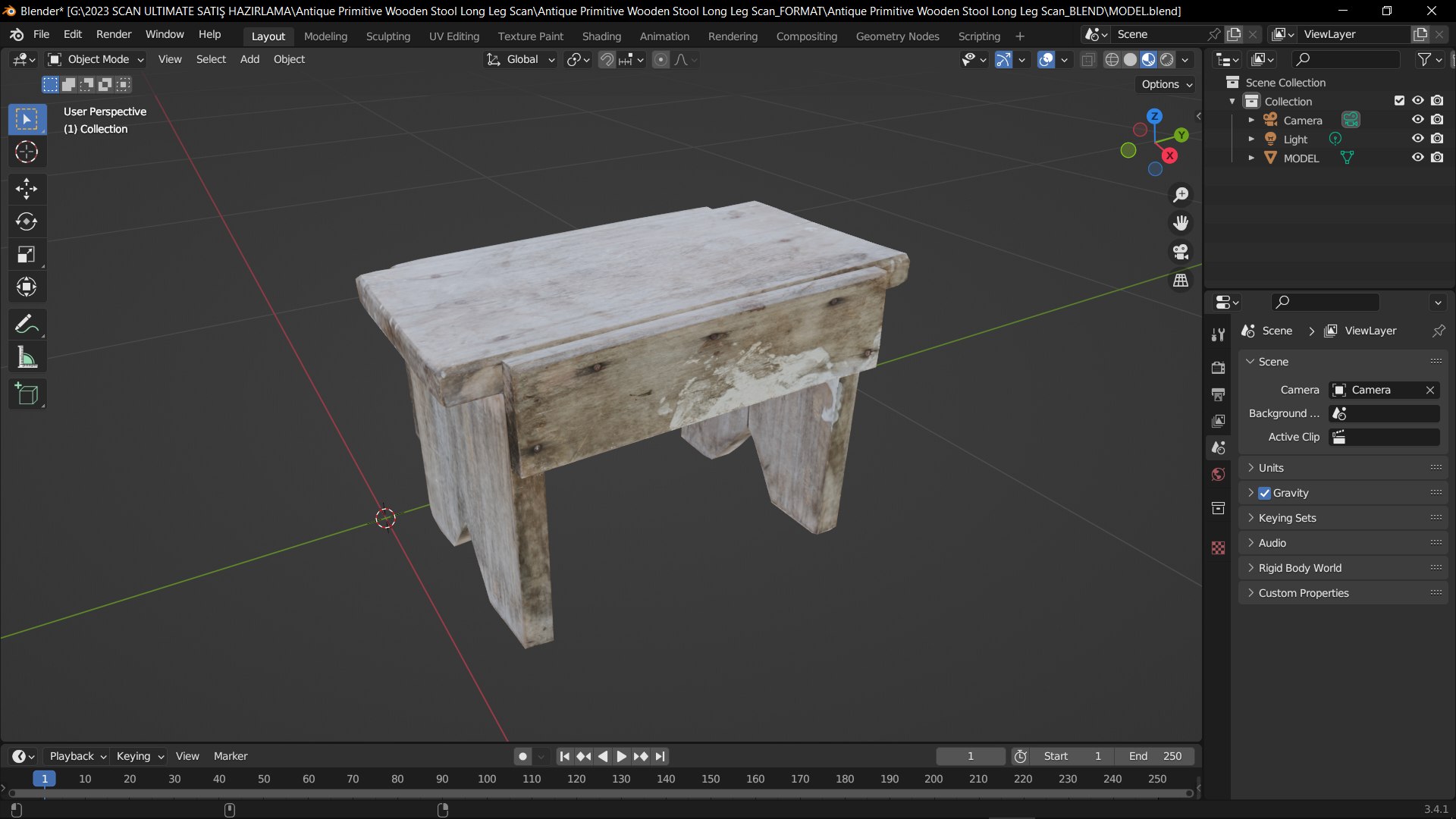This screenshot has width=1456, height=819.
Task: Click the Add Cube tool icon
Action: coord(27,394)
